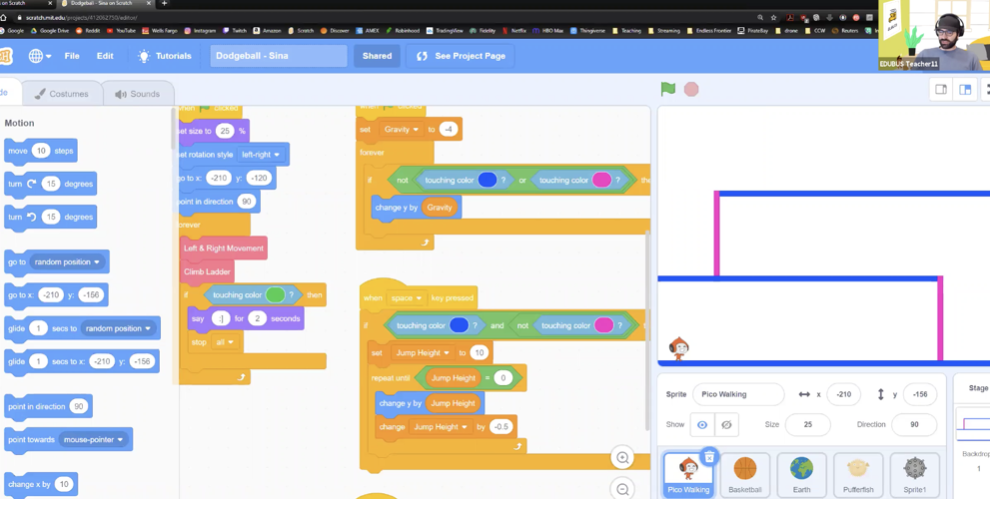This screenshot has width=990, height=505.
Task: Click the browser home icon
Action: 3,18
